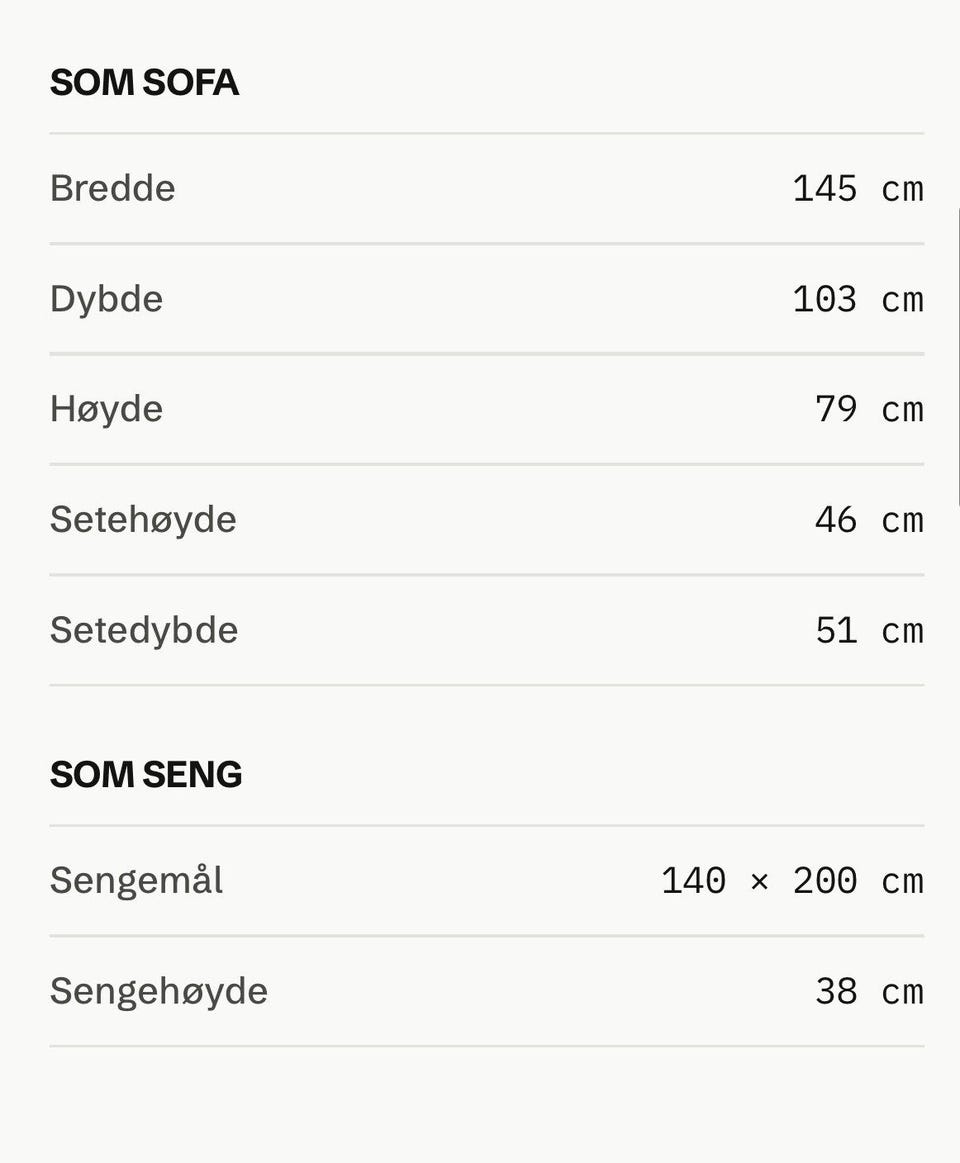Click the 79 cm height value
Screen dimensions: 960x1163
[869, 409]
